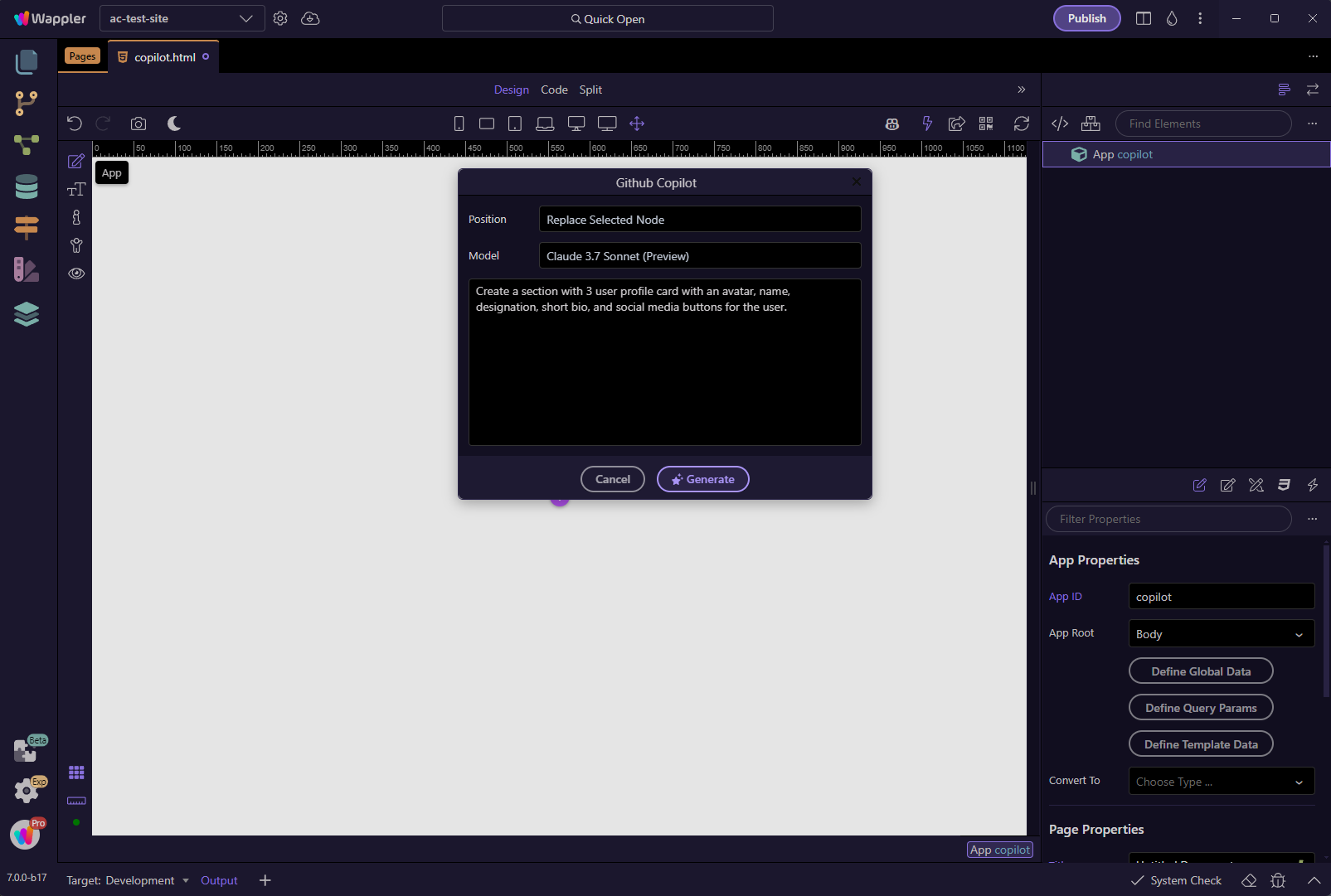
Task: Switch to Code view tab
Action: point(554,90)
